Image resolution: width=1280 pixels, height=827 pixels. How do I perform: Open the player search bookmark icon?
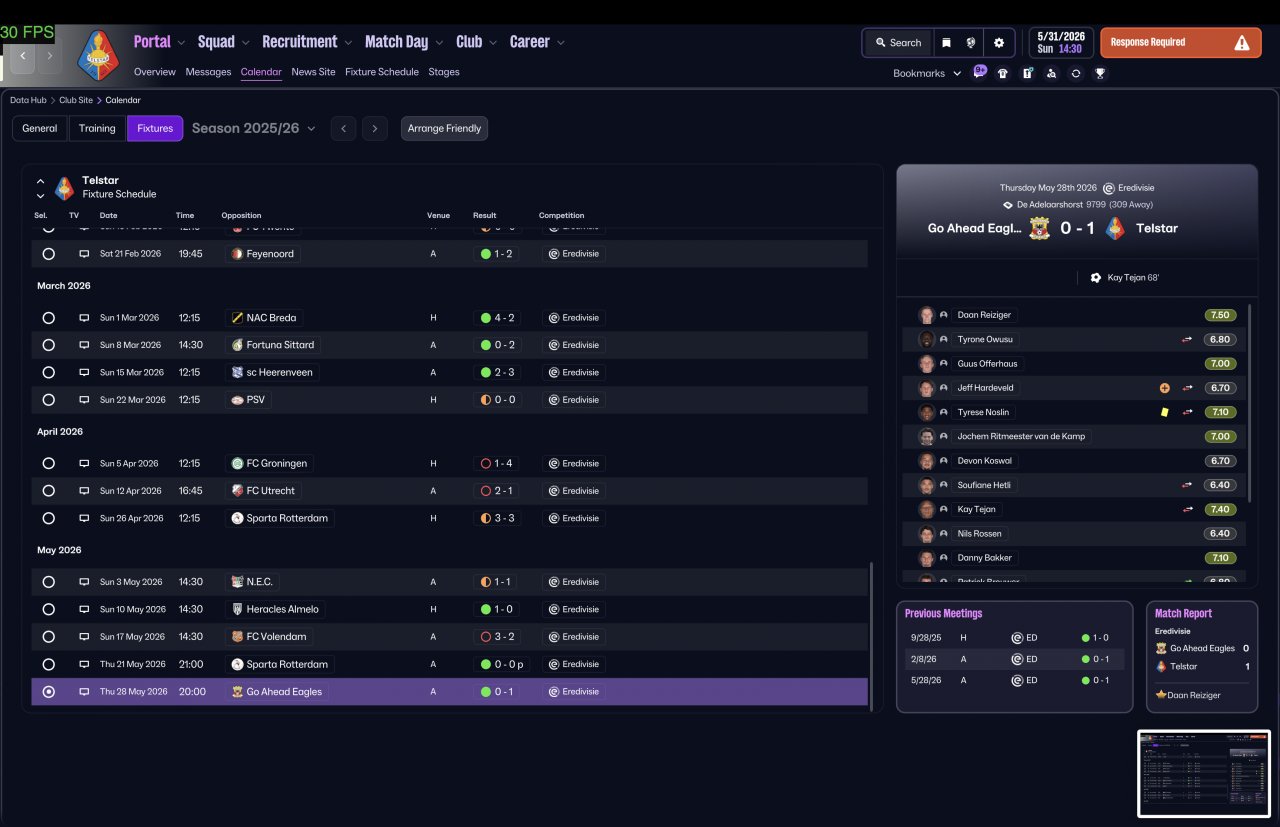coord(1051,73)
